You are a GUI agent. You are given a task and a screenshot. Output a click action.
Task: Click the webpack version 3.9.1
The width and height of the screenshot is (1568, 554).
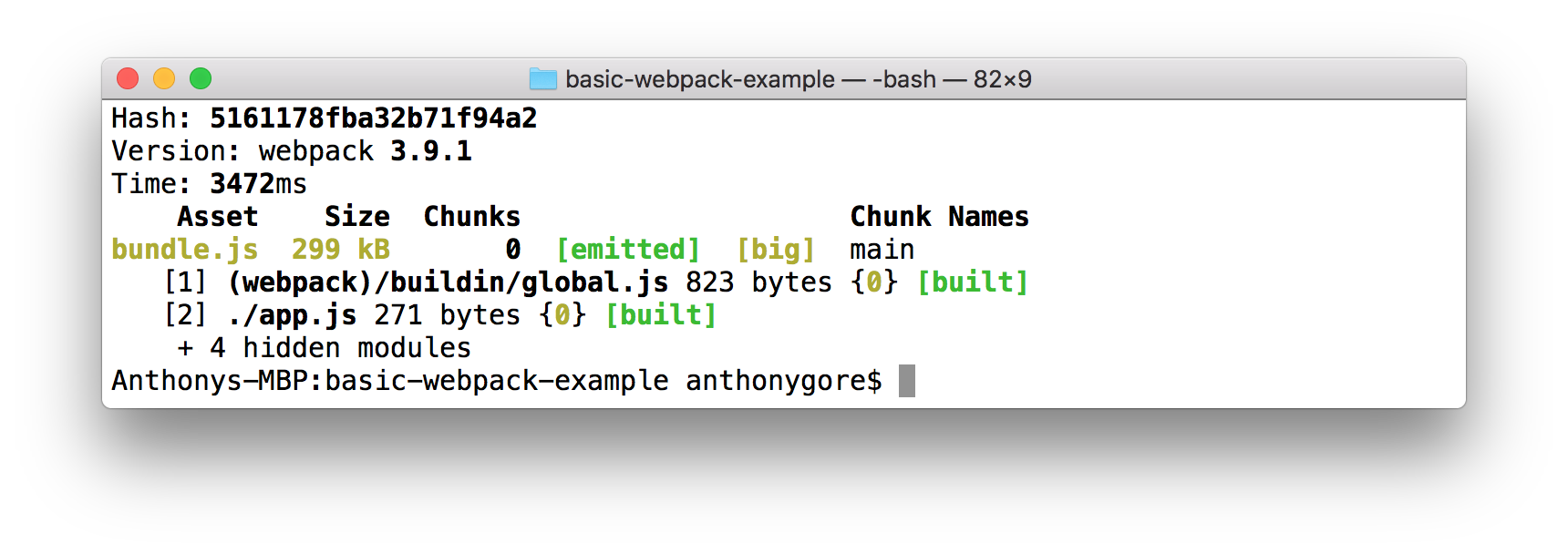(x=430, y=151)
